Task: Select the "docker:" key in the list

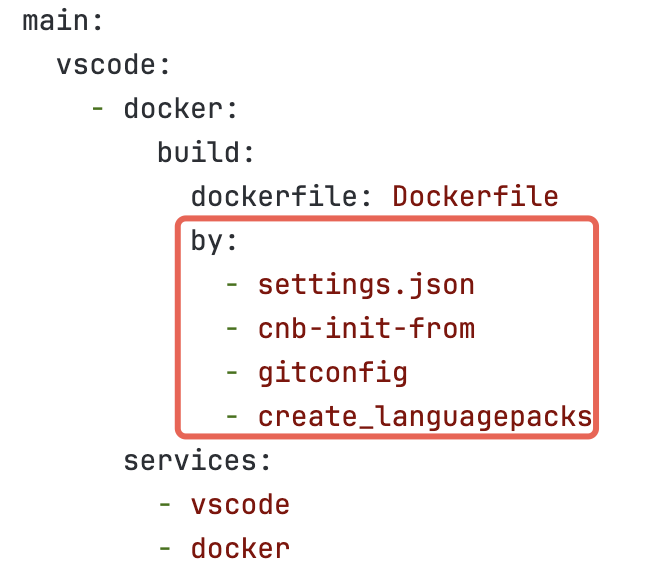Action: 180,109
